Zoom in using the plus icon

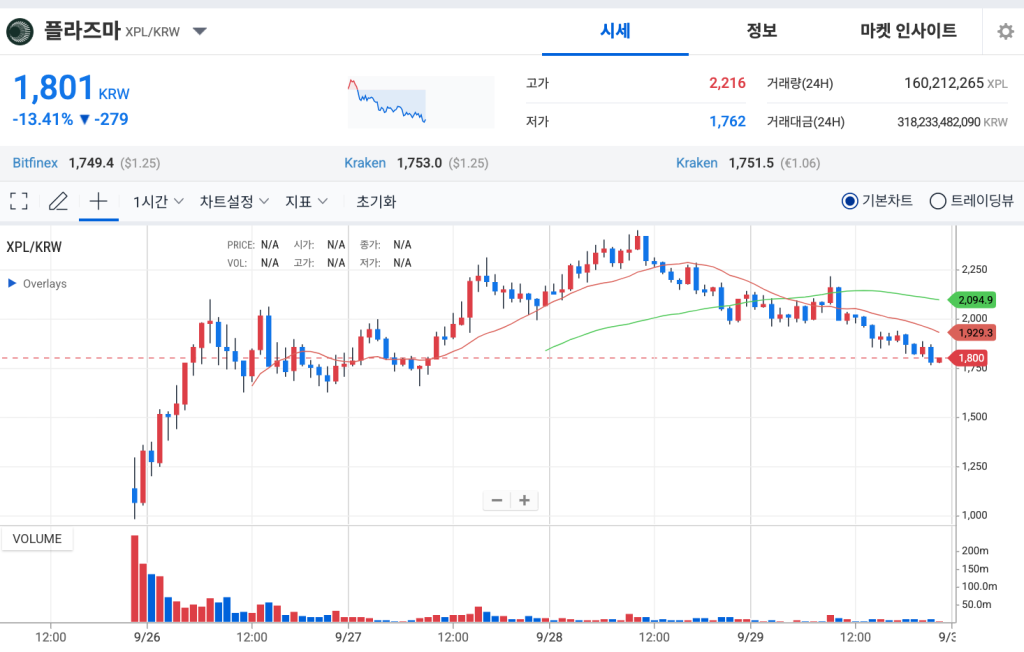pyautogui.click(x=524, y=500)
